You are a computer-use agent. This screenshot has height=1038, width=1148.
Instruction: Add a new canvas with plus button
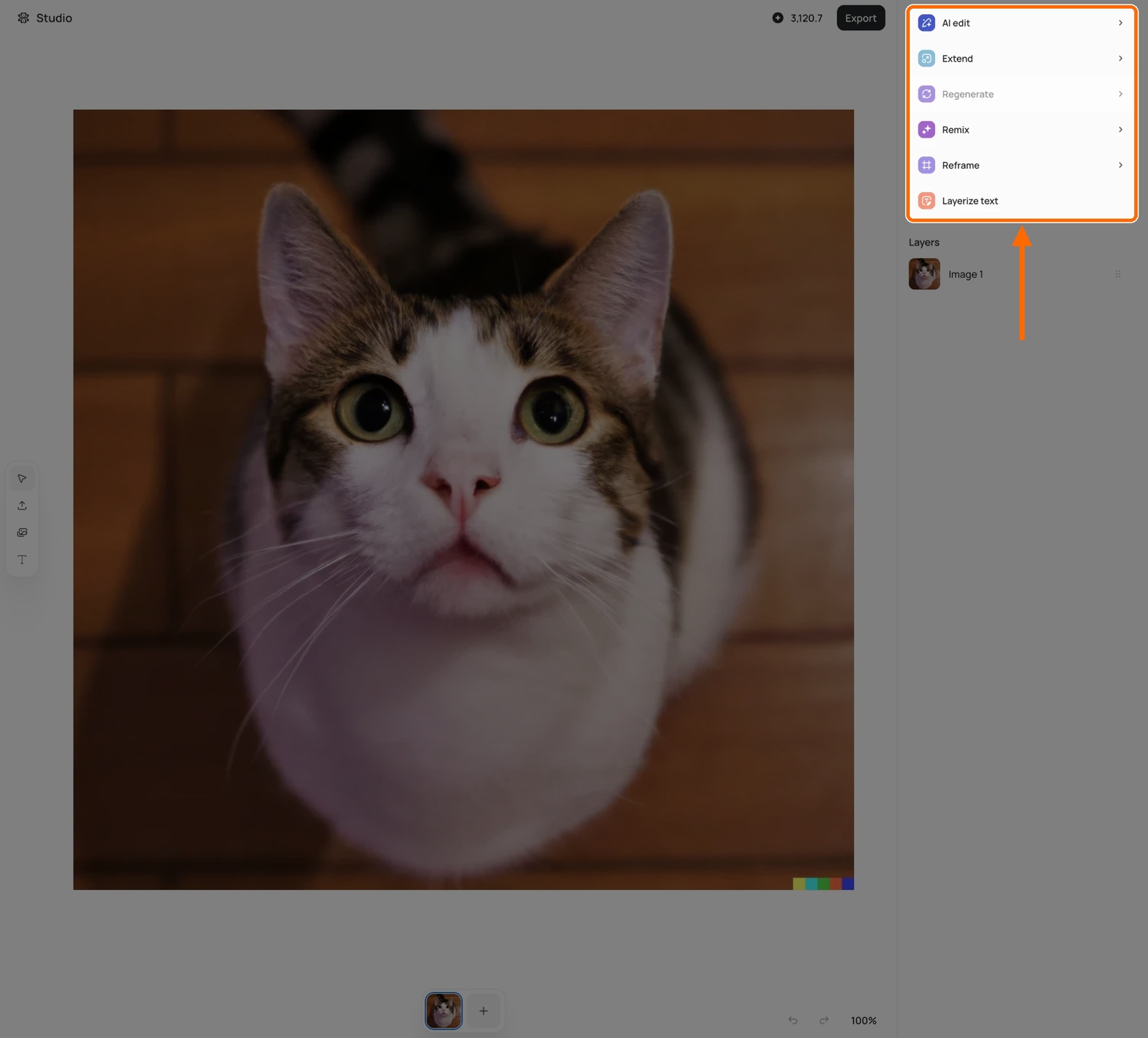pyautogui.click(x=484, y=1011)
